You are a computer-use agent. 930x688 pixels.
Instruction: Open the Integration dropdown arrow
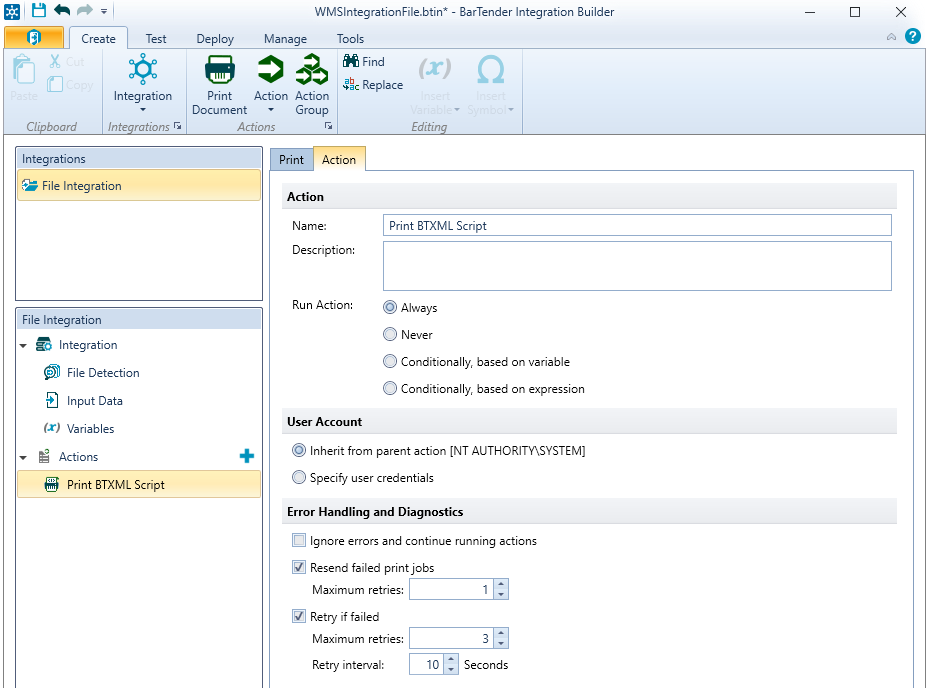(x=143, y=110)
